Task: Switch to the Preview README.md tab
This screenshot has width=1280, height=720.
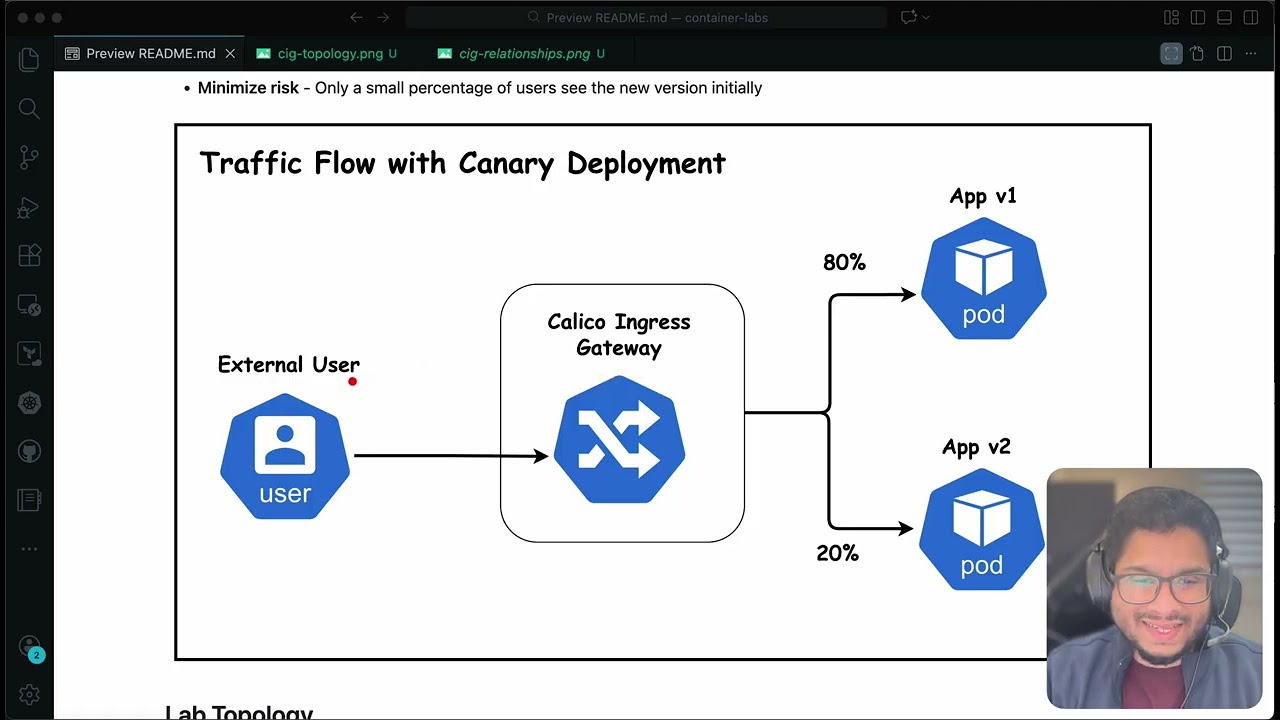Action: [150, 54]
